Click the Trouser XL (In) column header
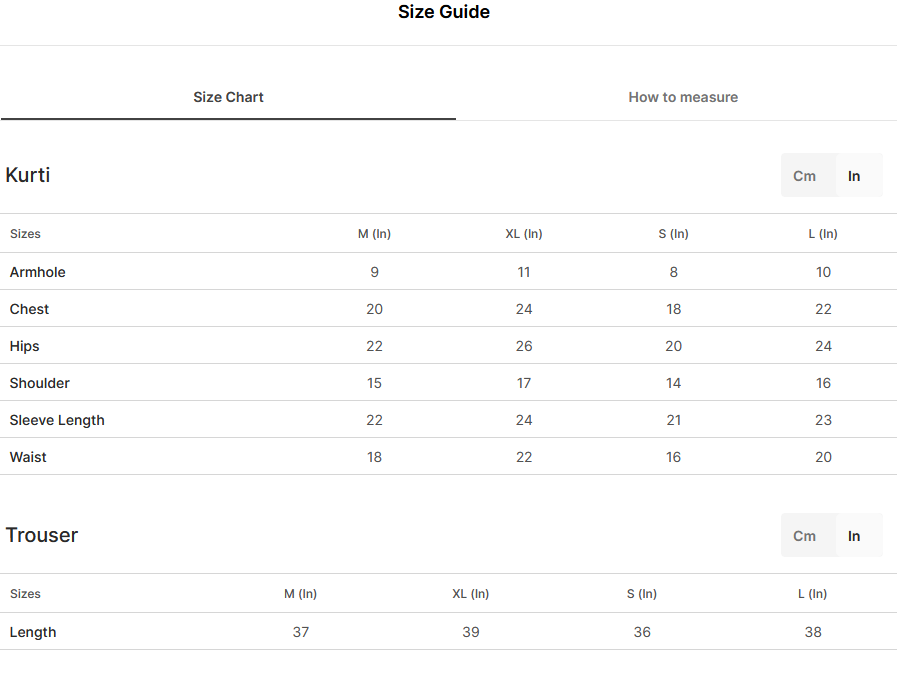 (x=471, y=594)
